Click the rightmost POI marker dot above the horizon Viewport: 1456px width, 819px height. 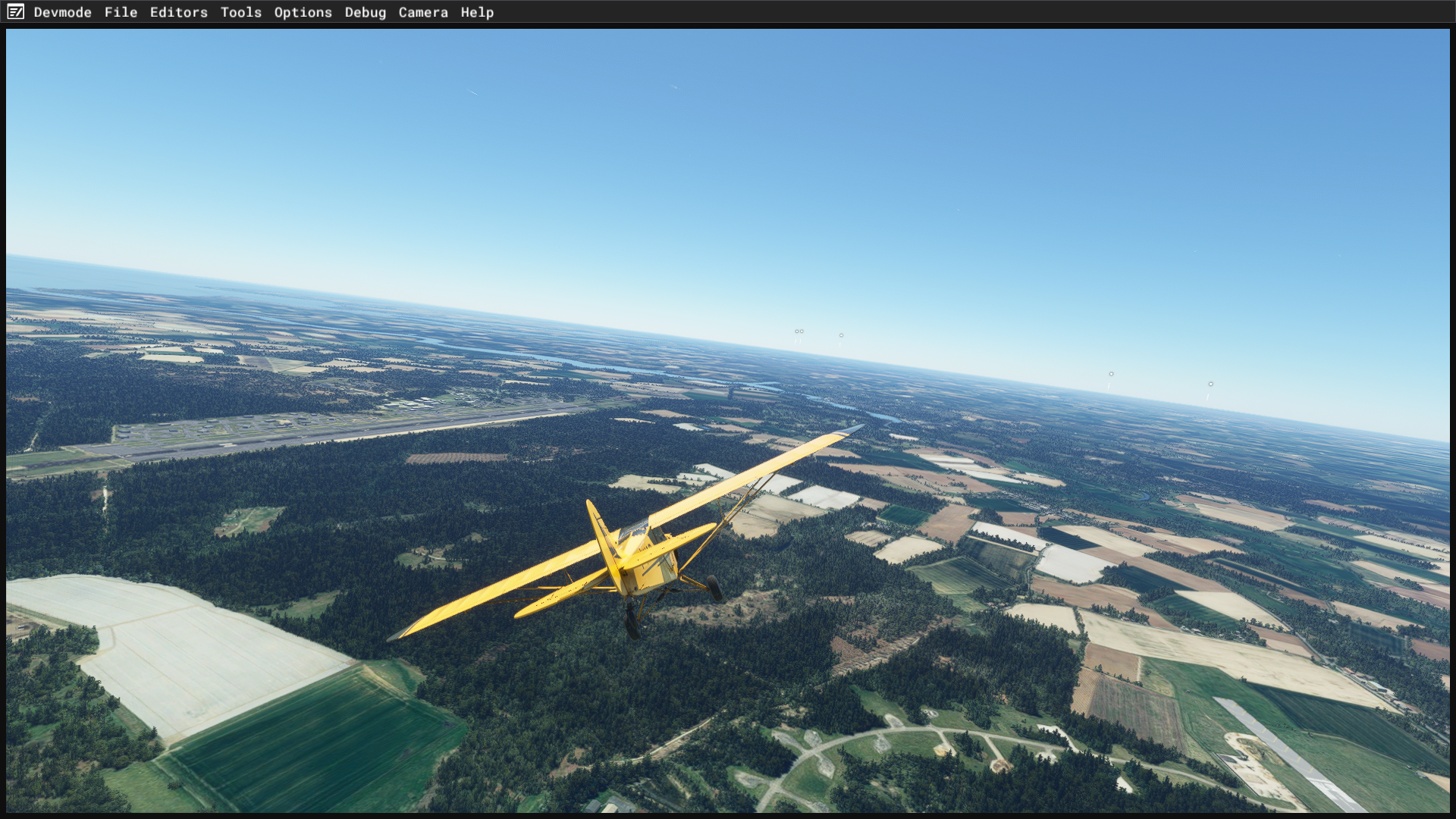[1210, 384]
